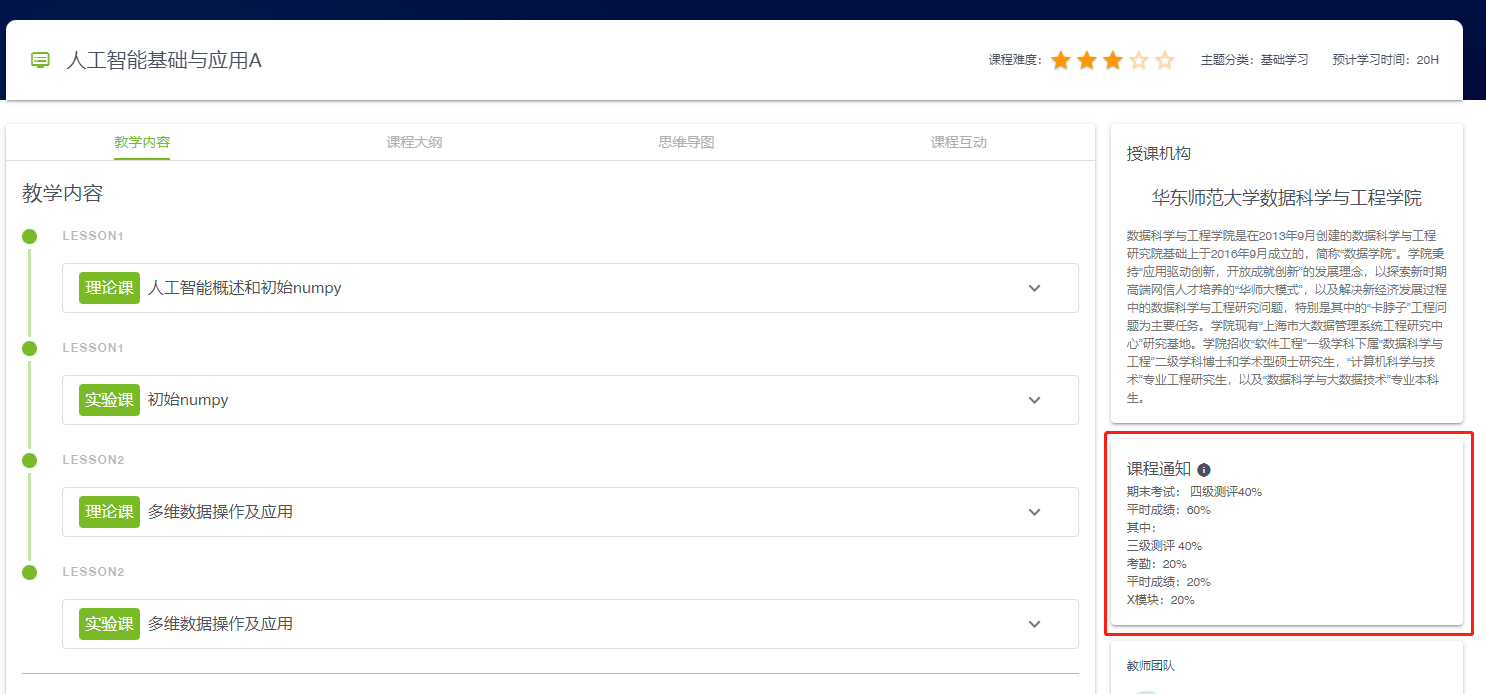Viewport: 1486px width, 694px height.
Task: Expand the 实验课 初始numpy chevron
Action: [x=1034, y=400]
